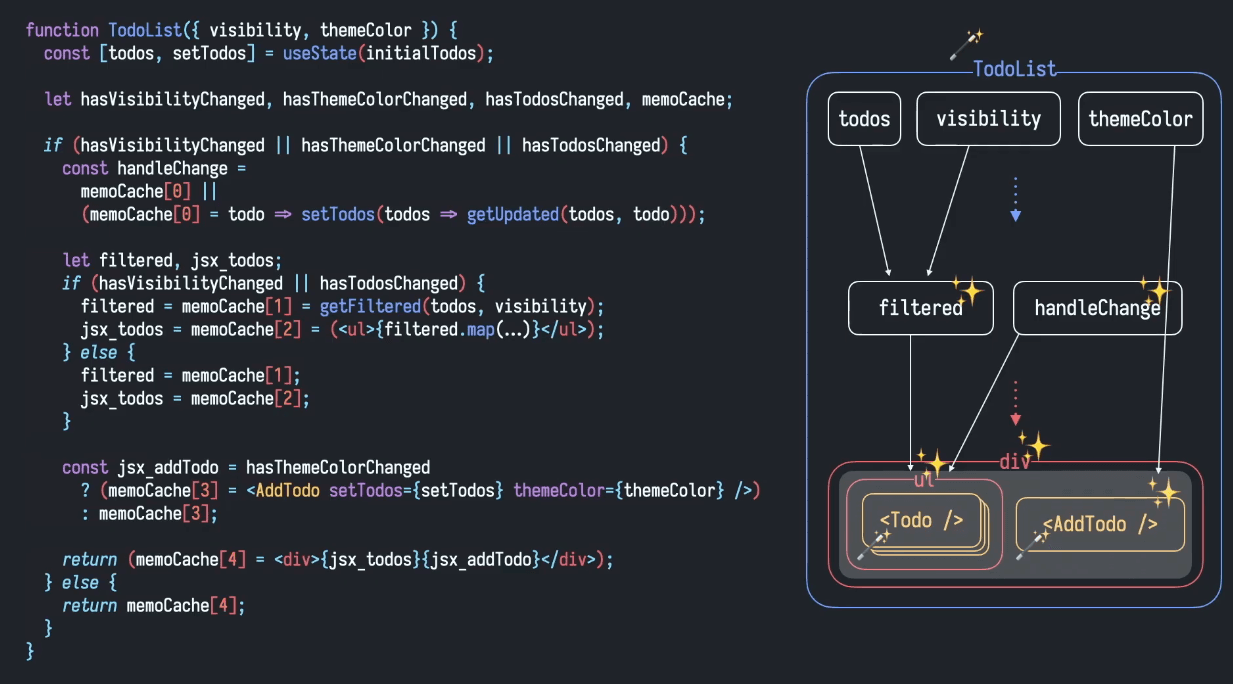Select the visibility node in the diagram
This screenshot has width=1233, height=684.
pyautogui.click(x=988, y=119)
